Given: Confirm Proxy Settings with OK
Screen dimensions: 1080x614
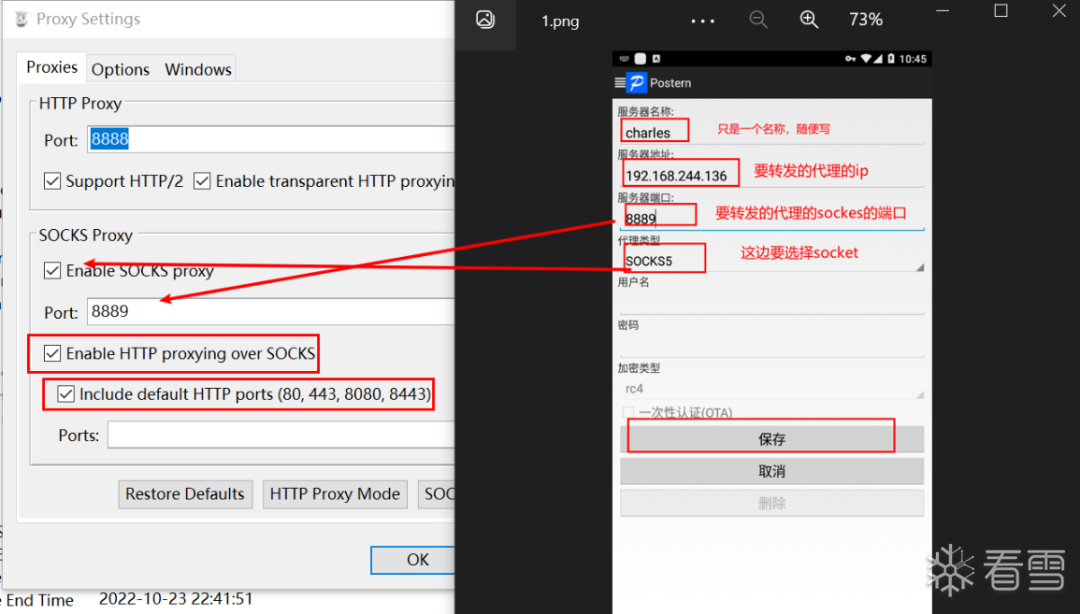Looking at the screenshot, I should [x=413, y=560].
